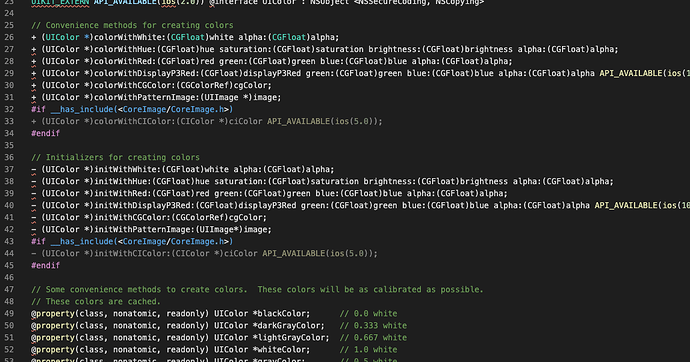This screenshot has height=362, width=690.
Task: Click the initWithHue: method name
Action: click(x=123, y=181)
